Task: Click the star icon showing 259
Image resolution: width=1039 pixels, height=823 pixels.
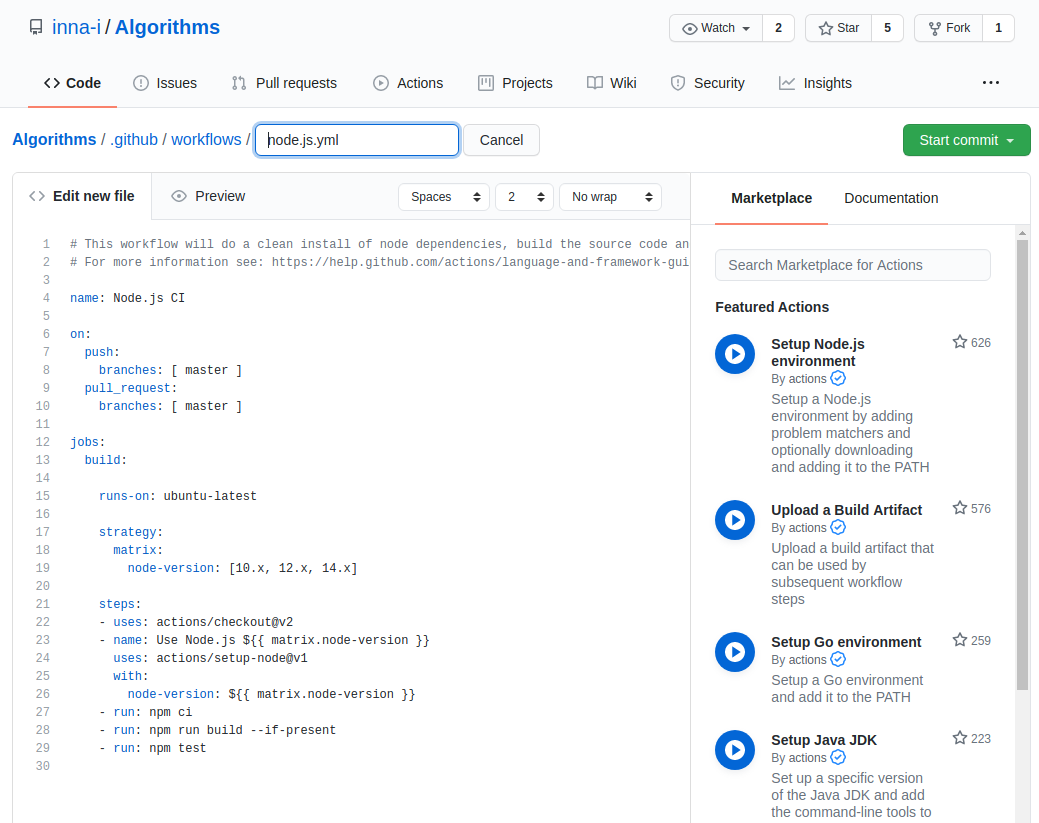Action: tap(959, 640)
